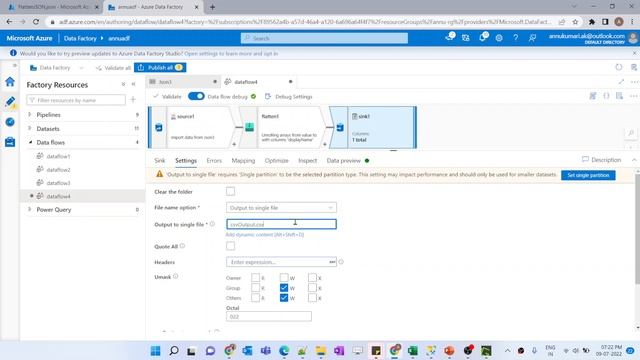Collapse the Factory Resources panel
The height and width of the screenshot is (360, 640).
pyautogui.click(x=133, y=84)
